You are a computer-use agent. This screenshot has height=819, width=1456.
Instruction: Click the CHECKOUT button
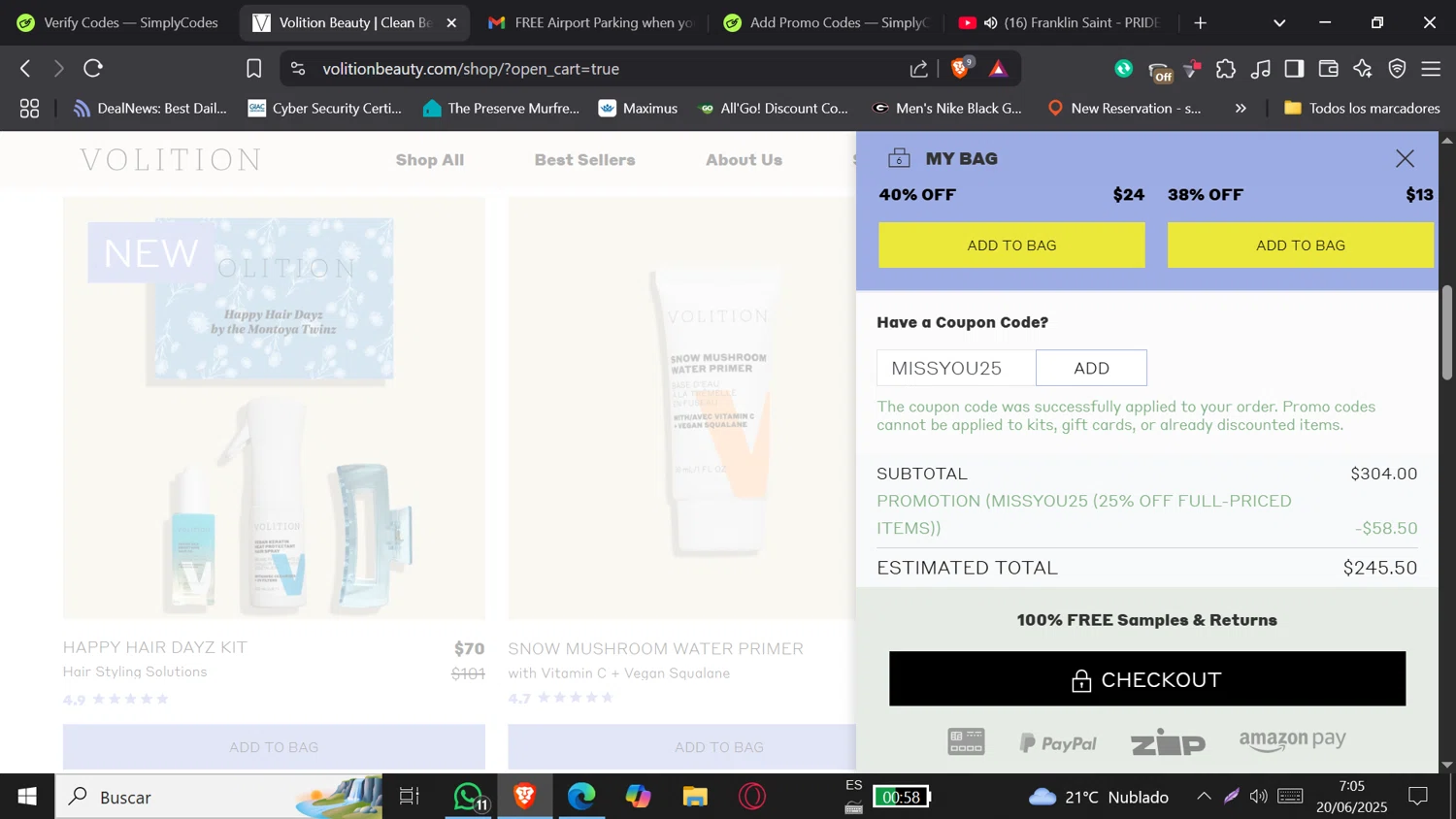point(1147,679)
